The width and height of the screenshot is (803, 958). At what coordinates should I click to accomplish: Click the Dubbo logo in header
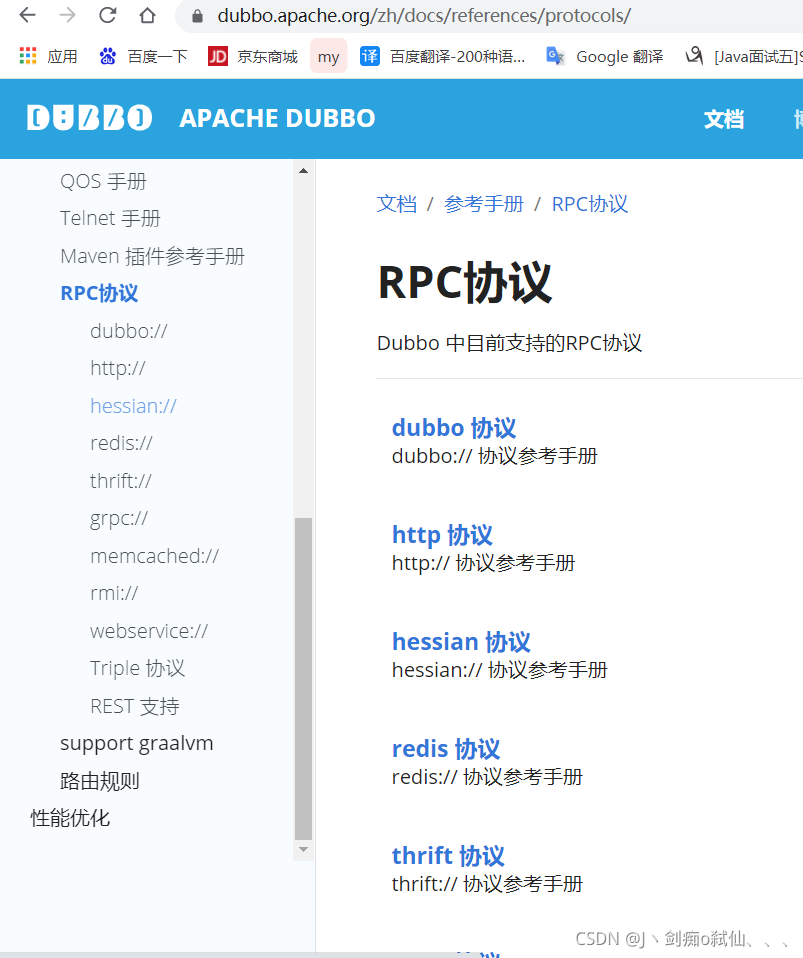[x=89, y=118]
